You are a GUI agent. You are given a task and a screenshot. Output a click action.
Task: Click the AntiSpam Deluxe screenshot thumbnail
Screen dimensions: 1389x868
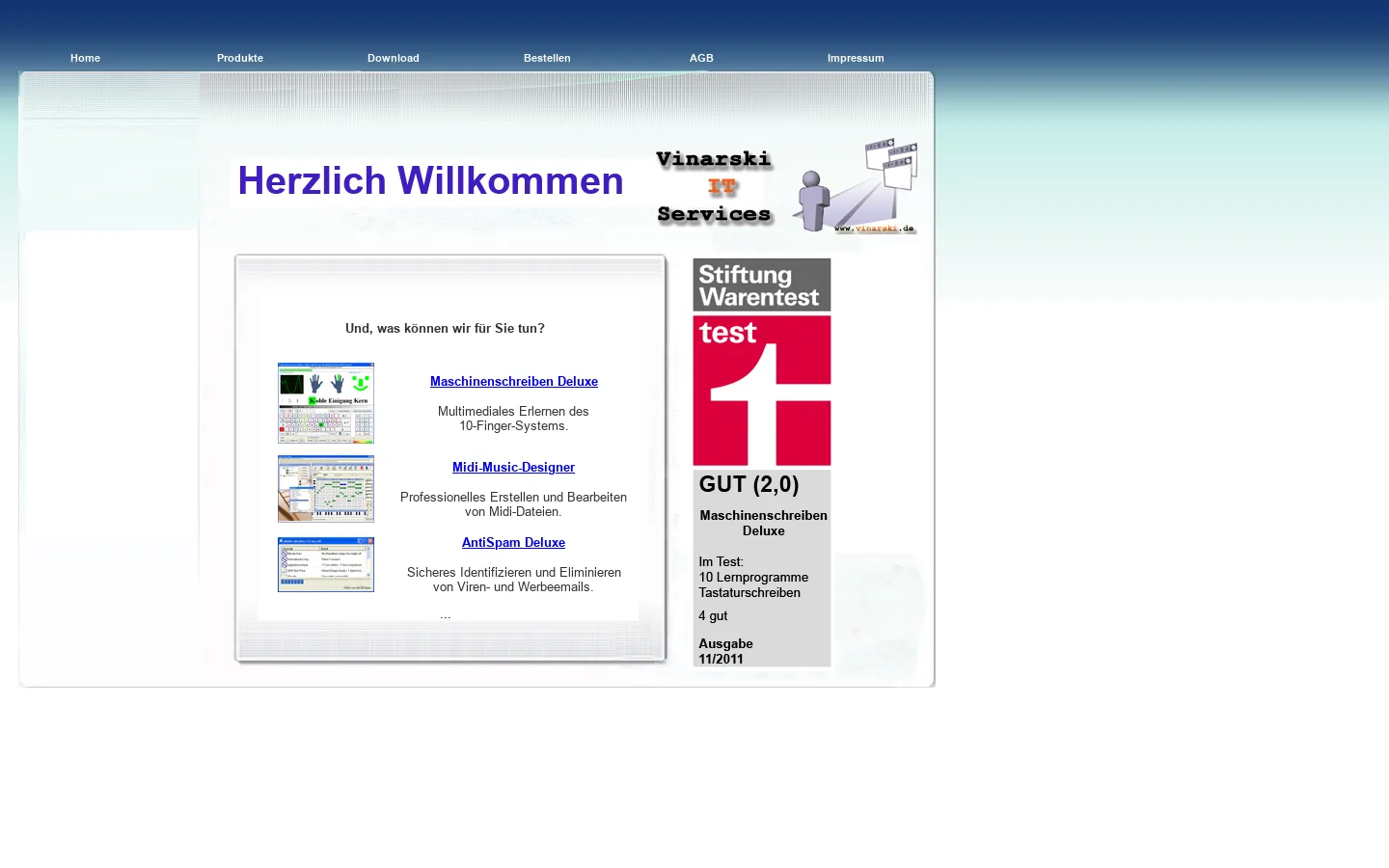coord(326,564)
